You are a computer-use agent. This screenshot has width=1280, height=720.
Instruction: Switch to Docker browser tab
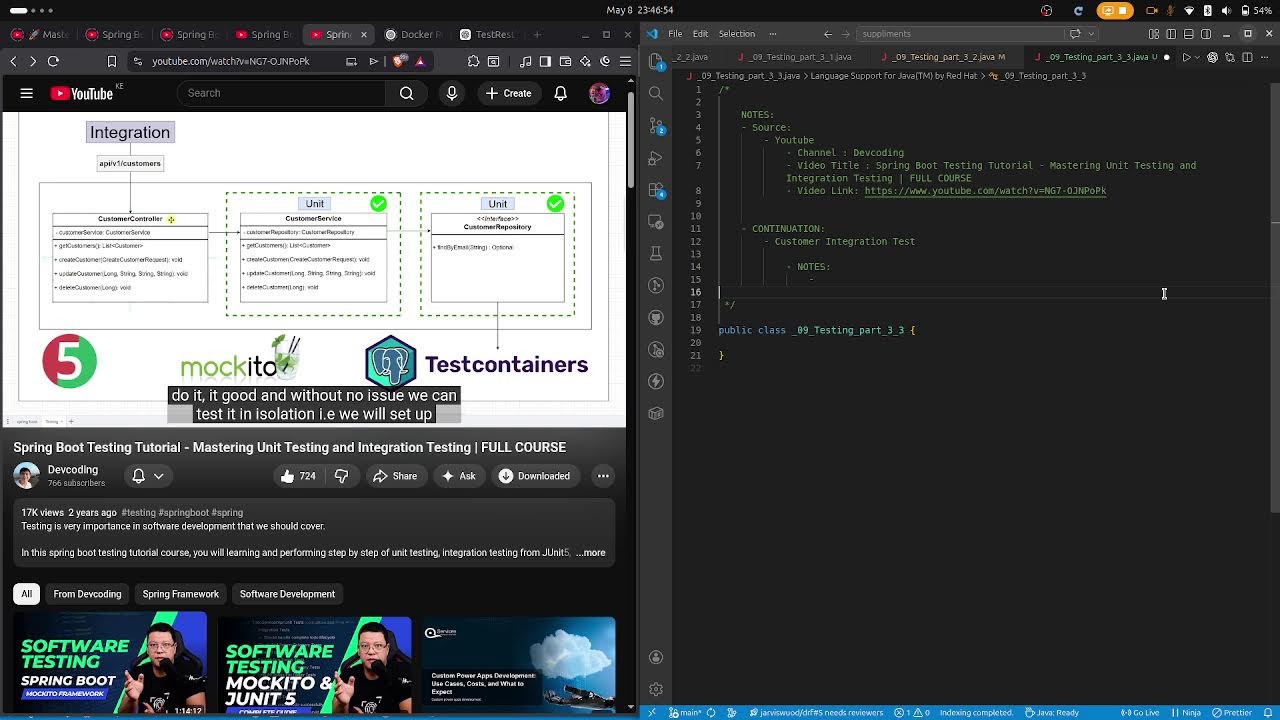[x=413, y=34]
